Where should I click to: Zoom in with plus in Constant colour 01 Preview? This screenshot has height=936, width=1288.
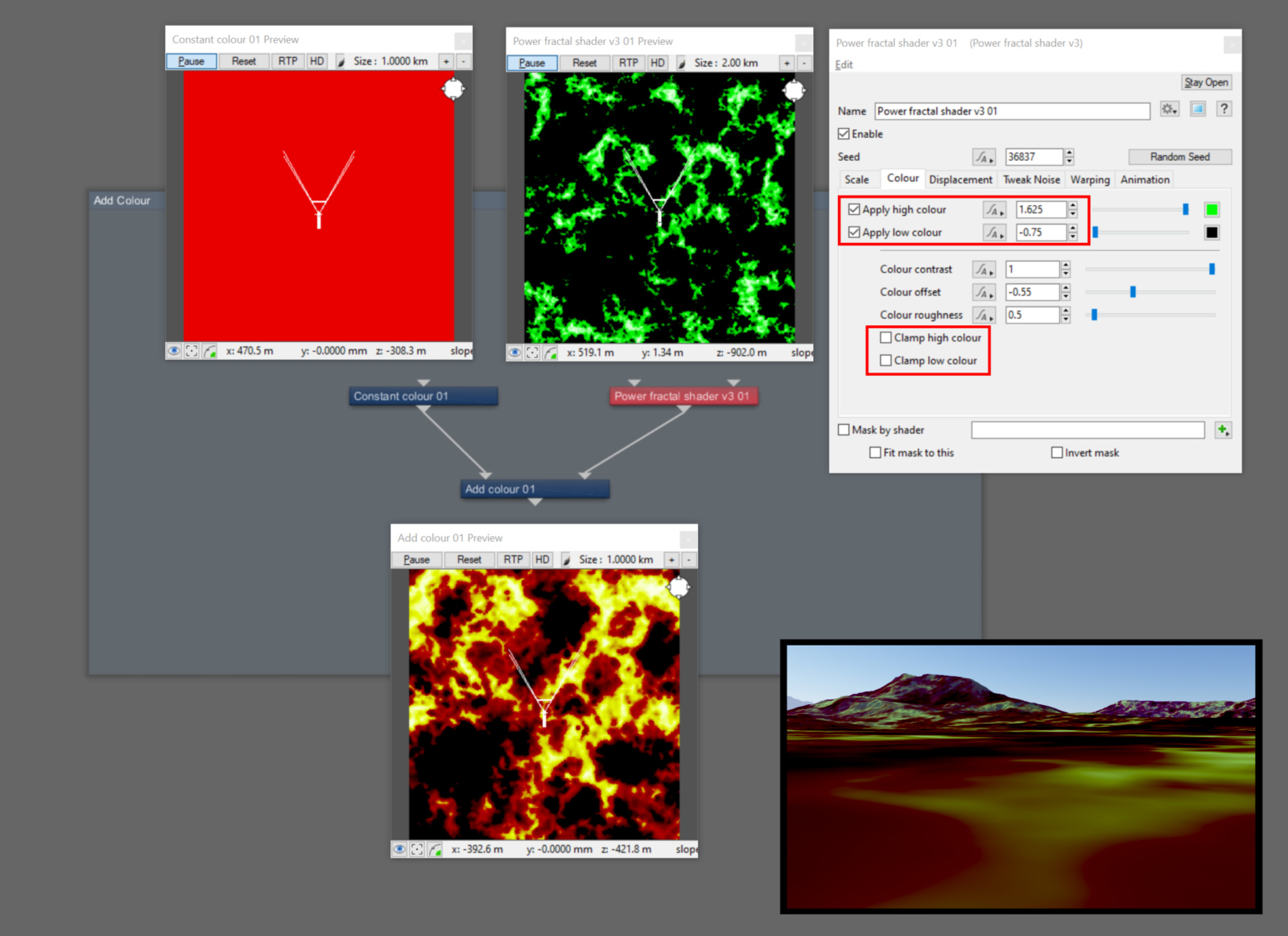tap(446, 61)
